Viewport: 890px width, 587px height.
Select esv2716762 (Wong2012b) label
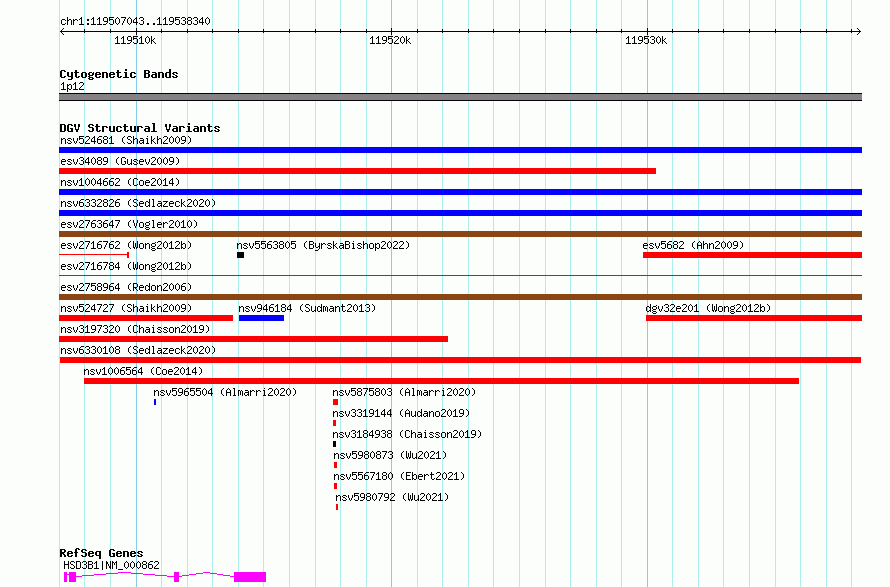[x=126, y=245]
